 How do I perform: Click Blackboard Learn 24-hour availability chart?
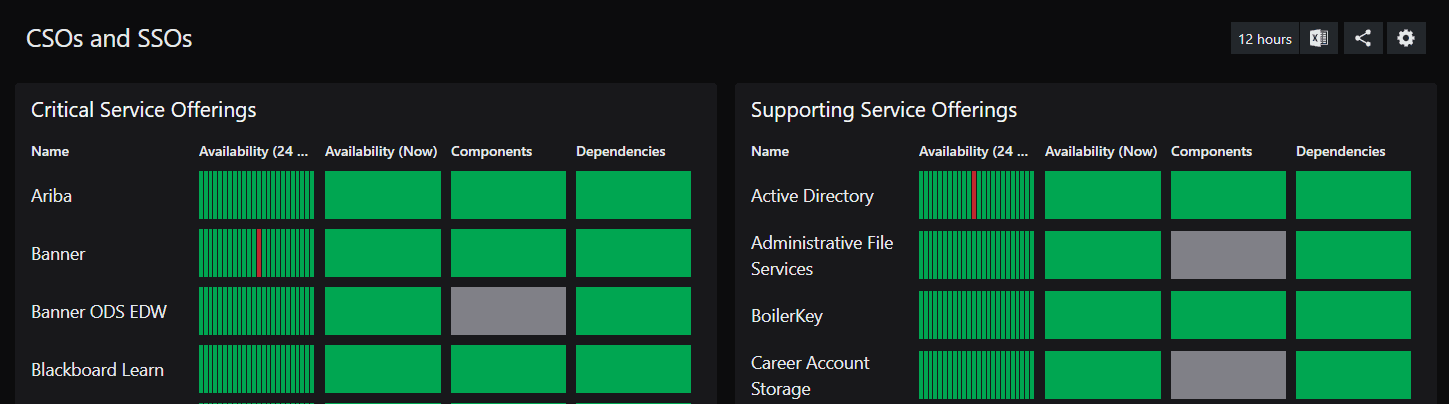(x=256, y=369)
